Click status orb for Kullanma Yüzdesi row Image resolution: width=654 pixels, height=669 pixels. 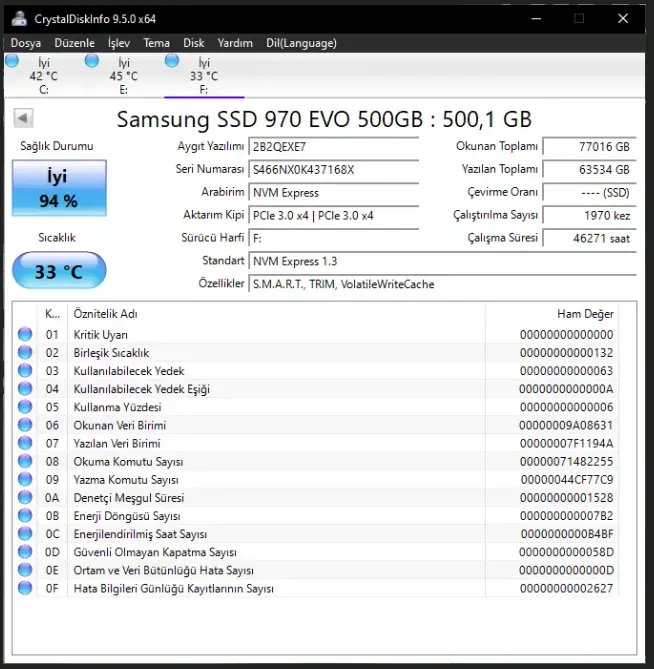[25, 407]
